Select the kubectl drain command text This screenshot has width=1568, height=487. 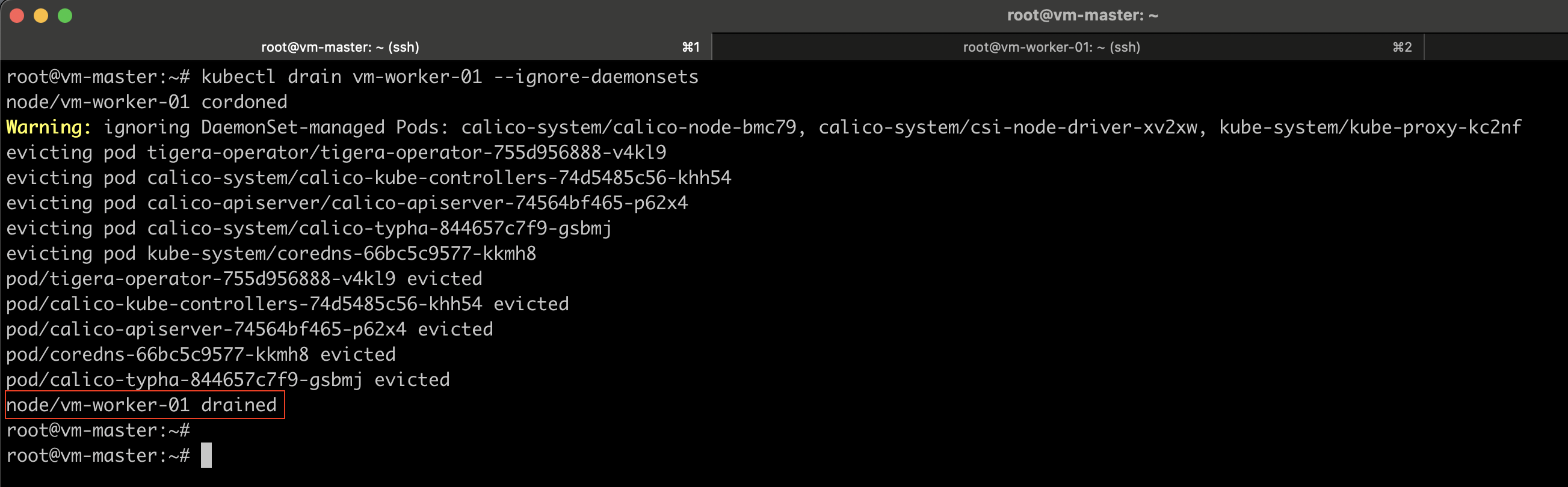click(x=449, y=76)
